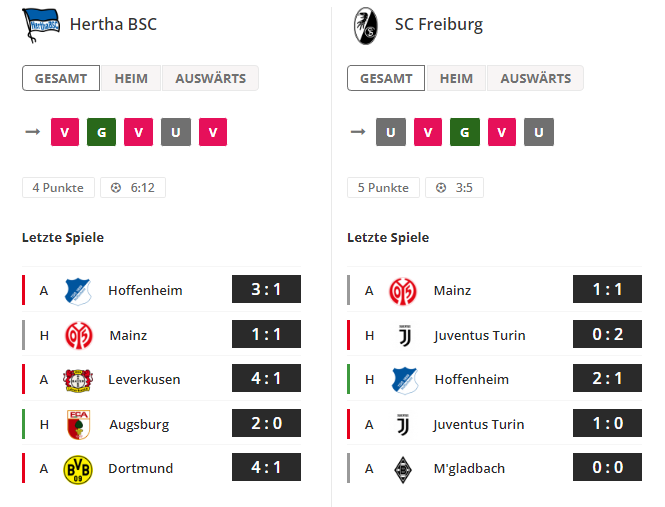665x507 pixels.
Task: Click the Leverkusen club crest
Action: (x=78, y=380)
